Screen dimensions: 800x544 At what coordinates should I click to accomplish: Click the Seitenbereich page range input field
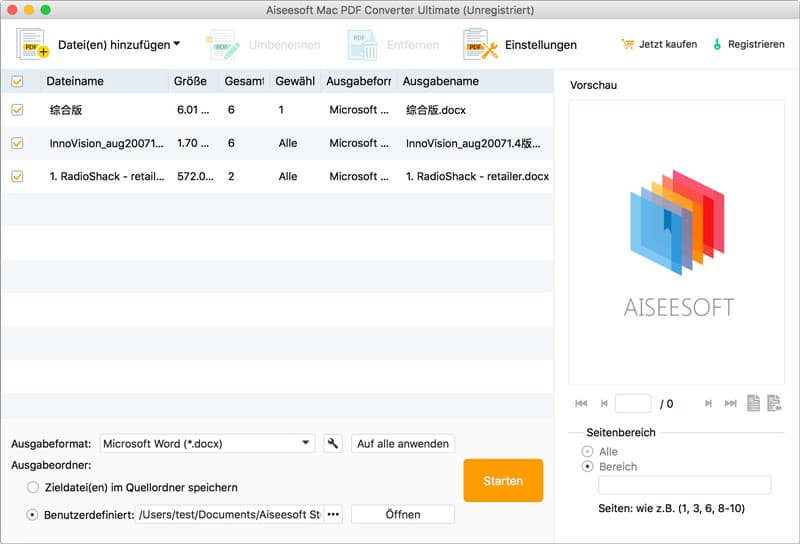(685, 485)
